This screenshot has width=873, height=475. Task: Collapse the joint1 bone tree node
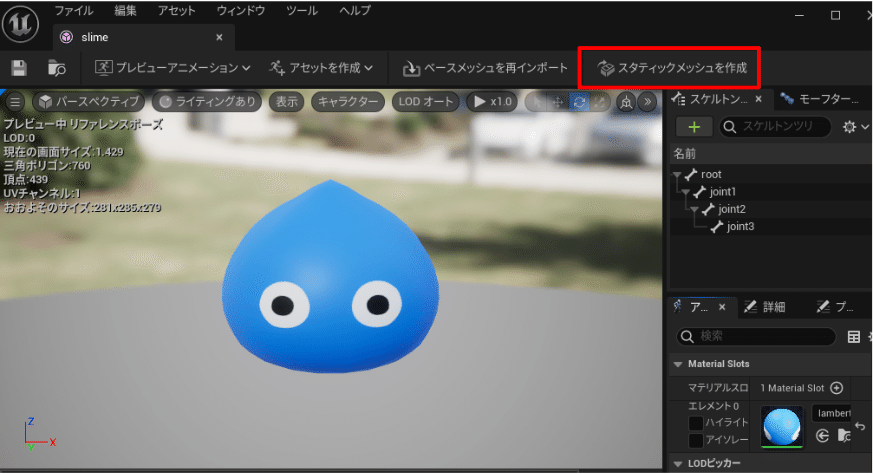click(x=686, y=192)
